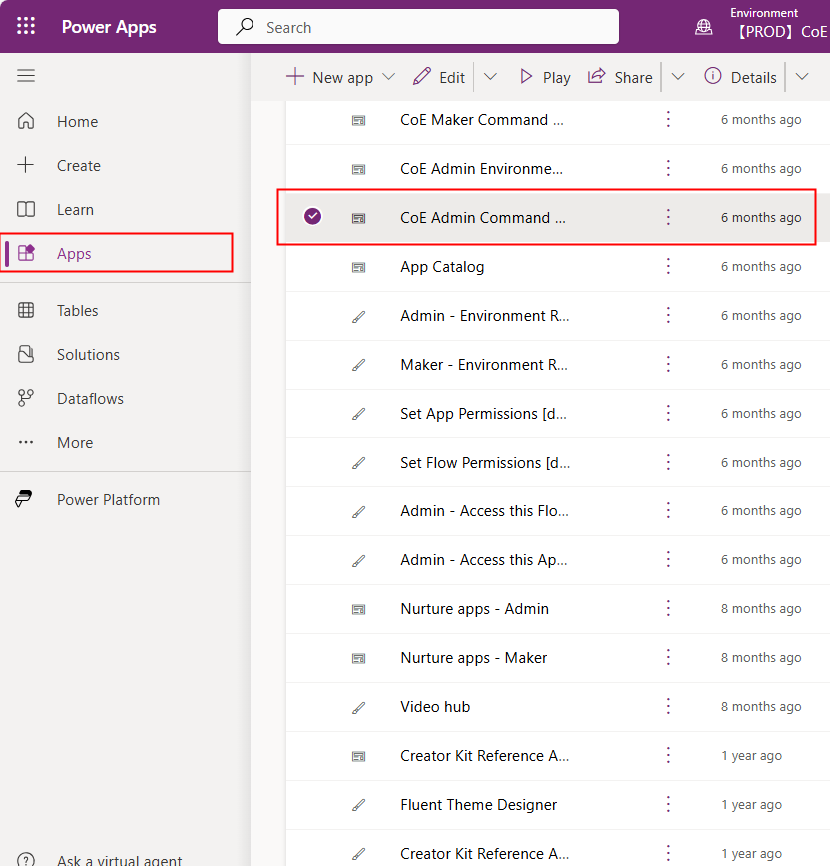This screenshot has width=830, height=866.
Task: Open Admin - Access this Ap... app
Action: pyautogui.click(x=483, y=559)
